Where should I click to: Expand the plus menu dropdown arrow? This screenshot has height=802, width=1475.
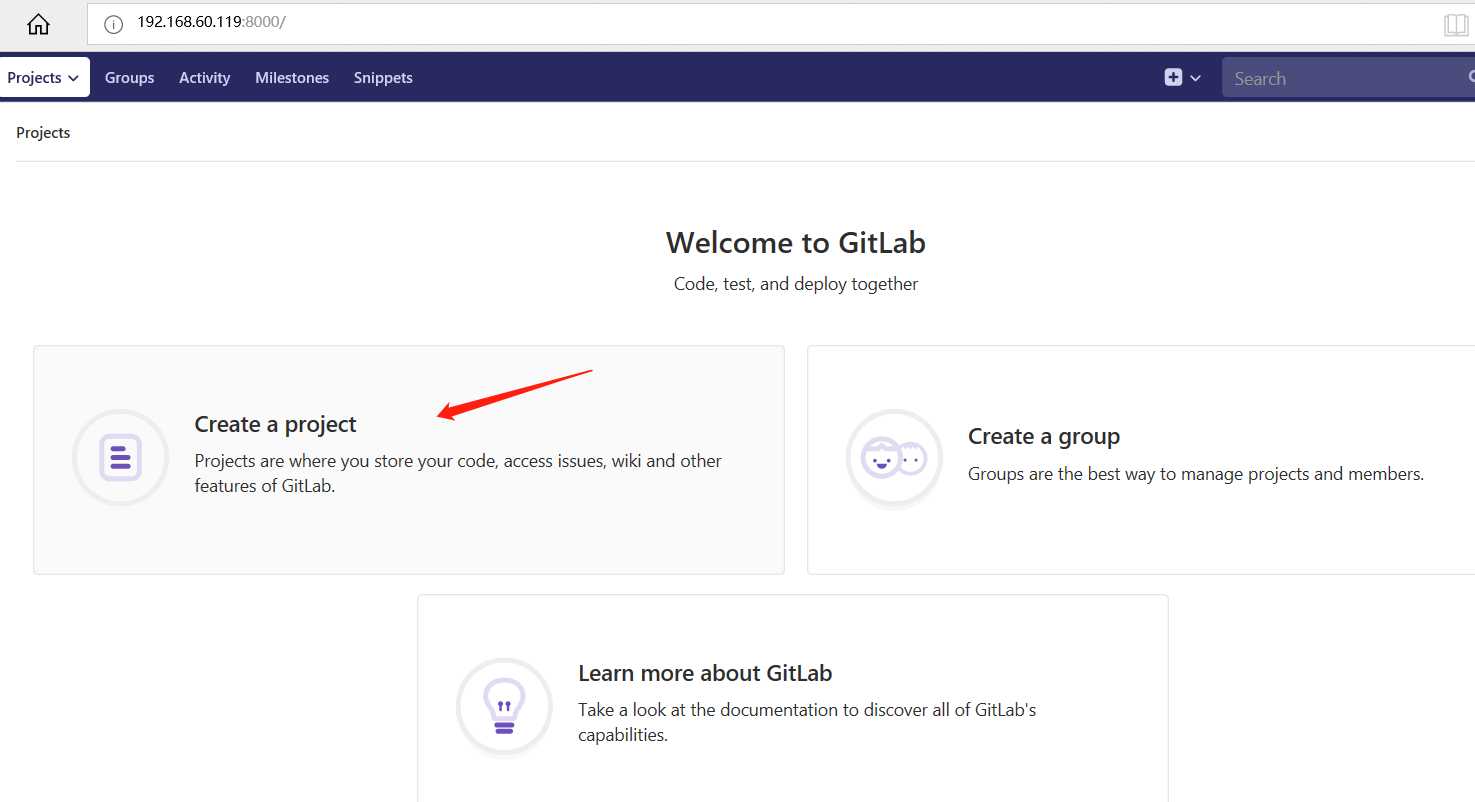pyautogui.click(x=1195, y=78)
